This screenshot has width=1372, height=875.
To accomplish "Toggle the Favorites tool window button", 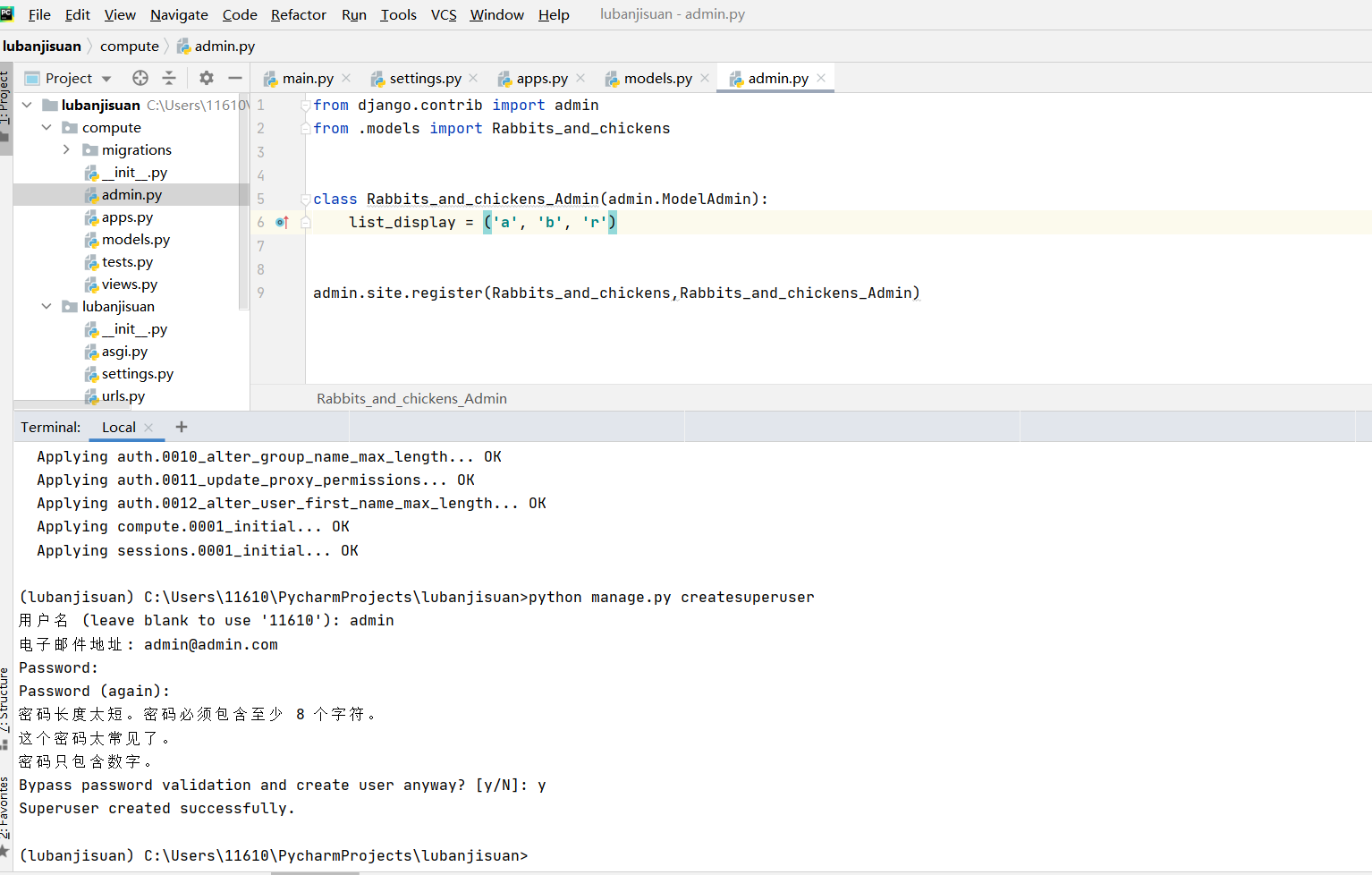I will [x=5, y=816].
